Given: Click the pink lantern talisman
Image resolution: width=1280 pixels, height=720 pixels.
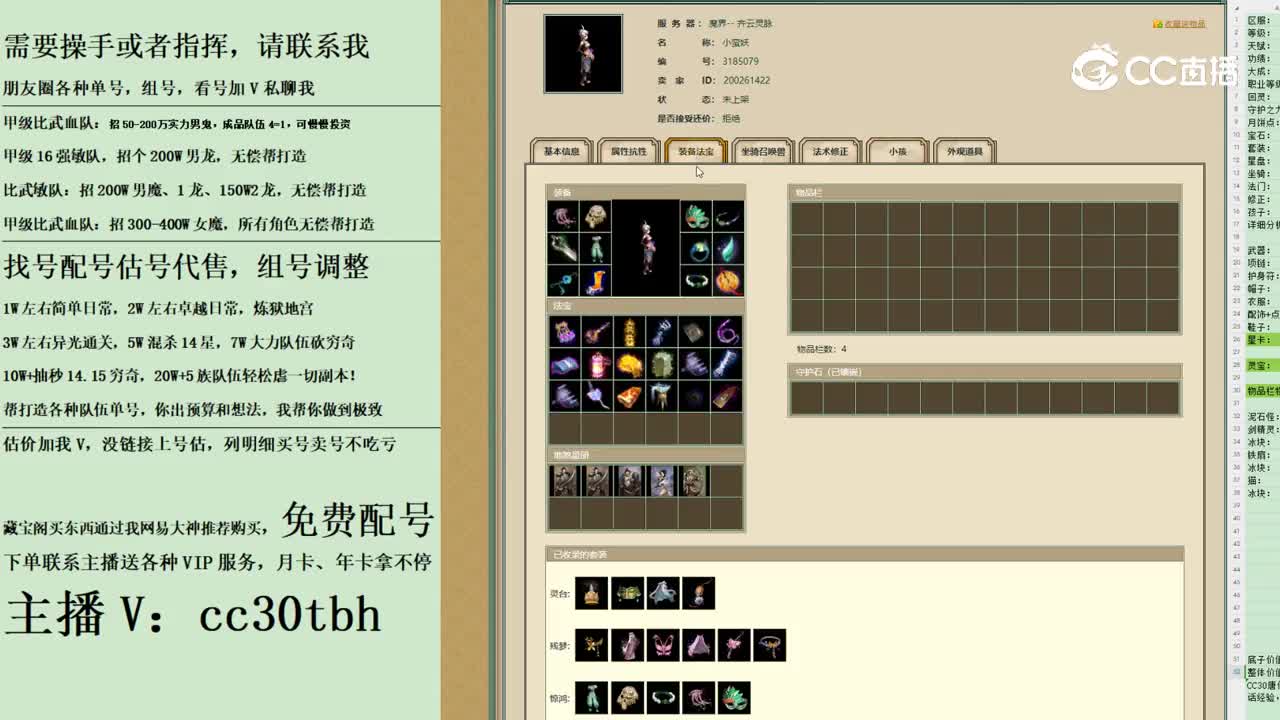Looking at the screenshot, I should click(597, 364).
